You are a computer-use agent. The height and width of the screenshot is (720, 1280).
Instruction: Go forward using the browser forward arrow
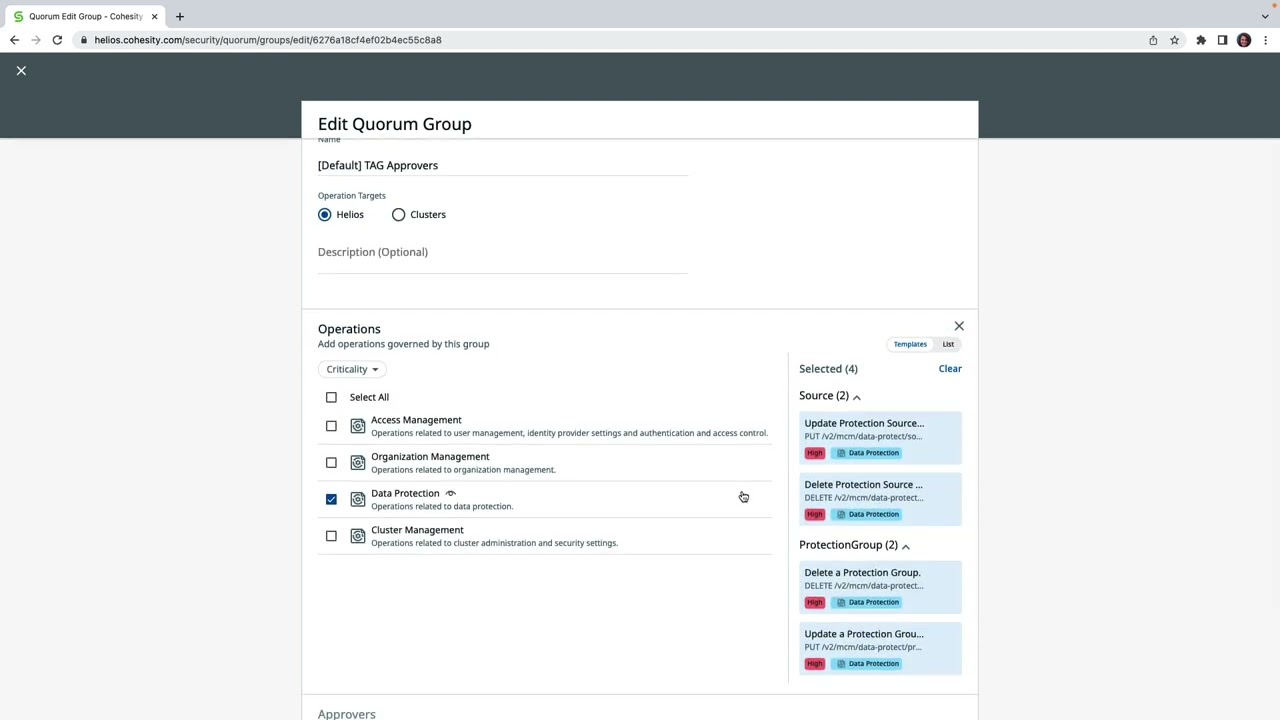click(36, 40)
